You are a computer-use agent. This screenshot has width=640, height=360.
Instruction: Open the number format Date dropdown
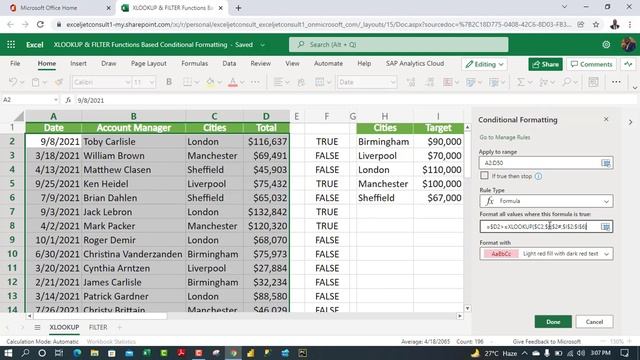tap(393, 82)
